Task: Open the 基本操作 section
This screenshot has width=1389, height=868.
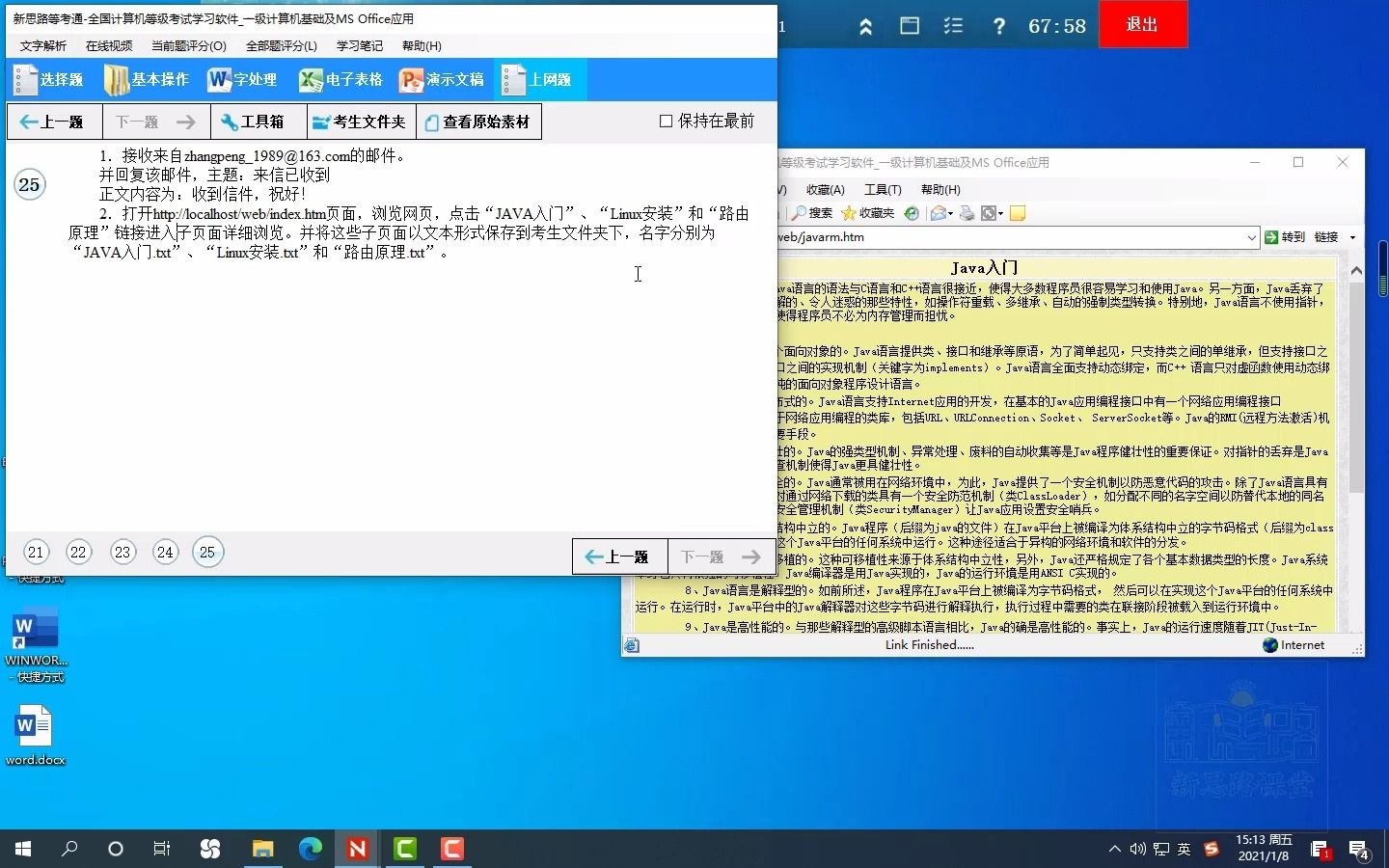Action: pos(147,80)
